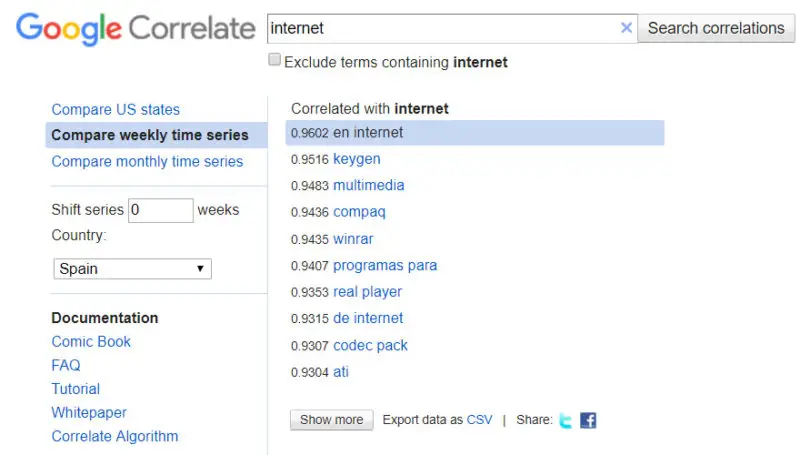Enable Exclude terms containing internet checkbox

pos(275,61)
